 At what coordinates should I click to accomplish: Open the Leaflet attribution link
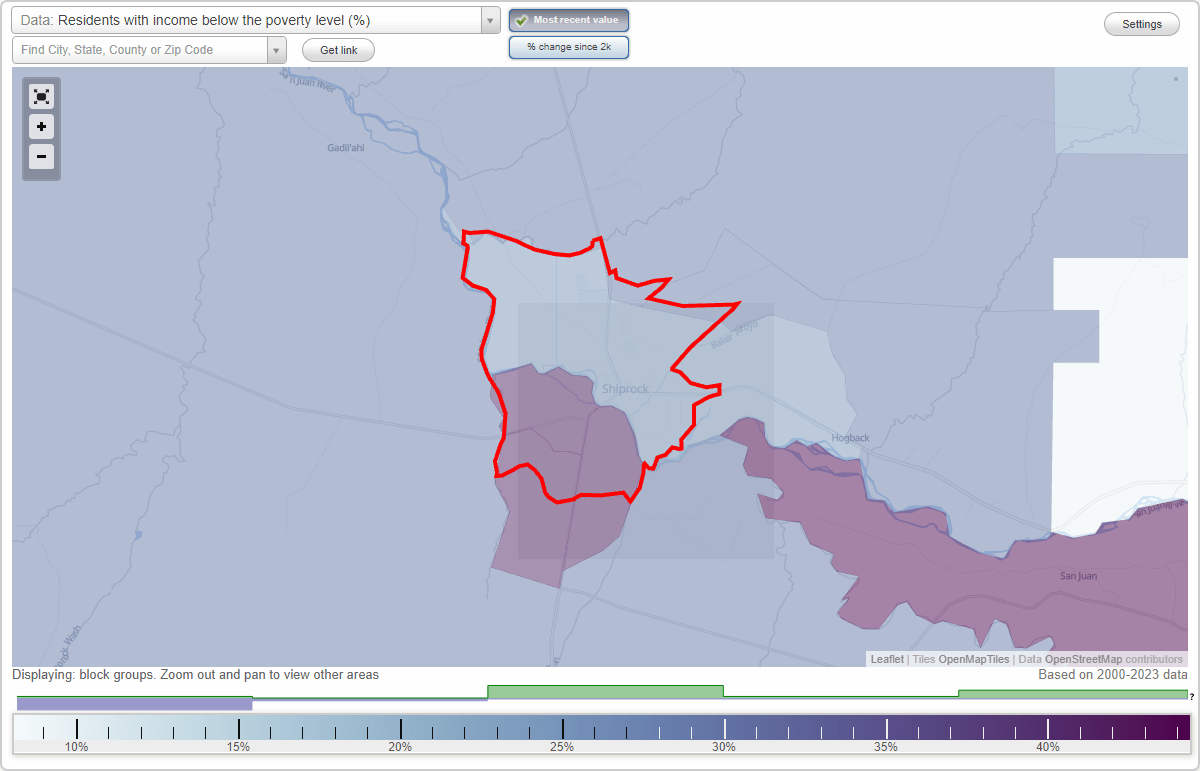pos(884,659)
